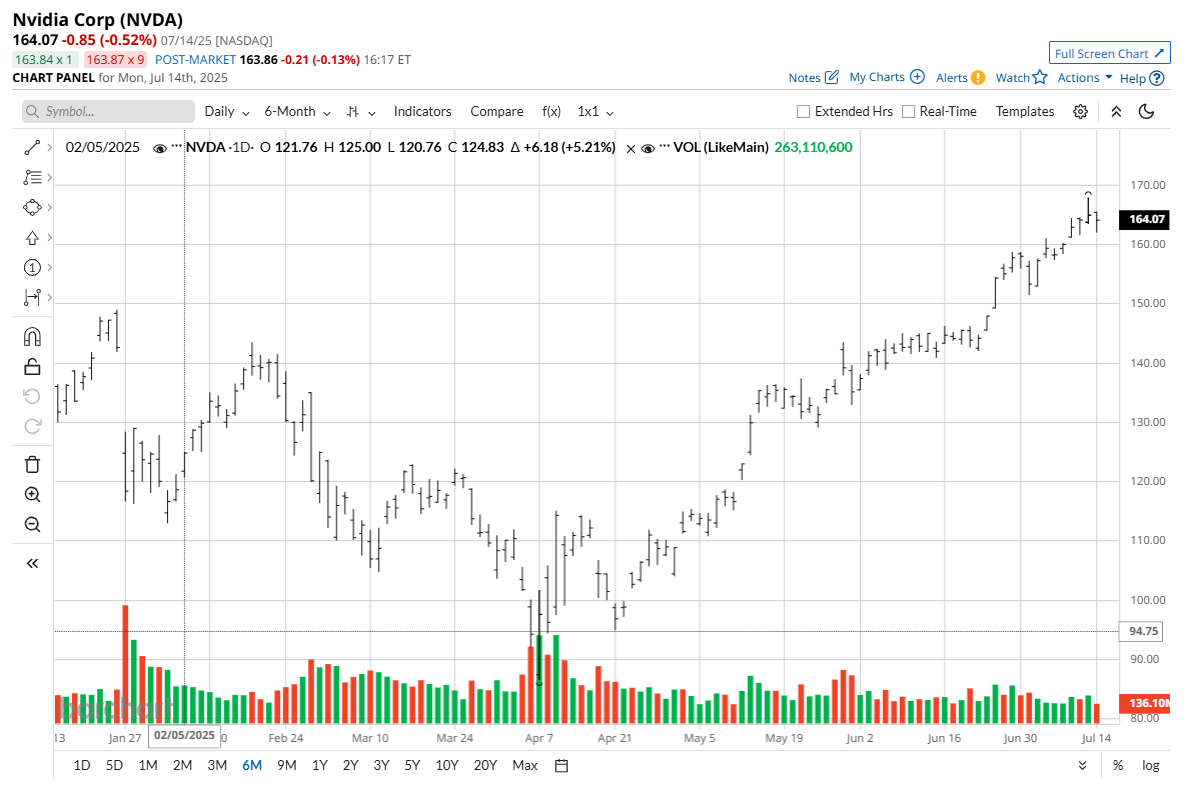Screen dimensions: 1198x791
Task: Open chart settings gear
Action: pos(1080,112)
